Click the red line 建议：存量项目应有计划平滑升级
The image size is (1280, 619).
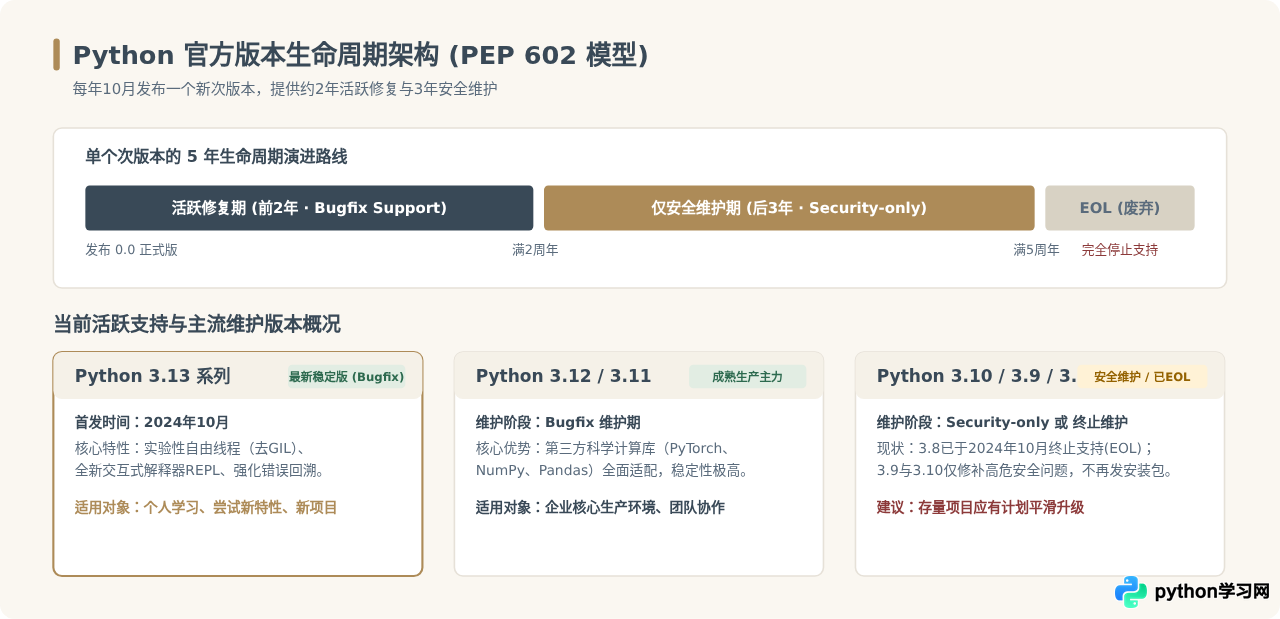coord(980,508)
